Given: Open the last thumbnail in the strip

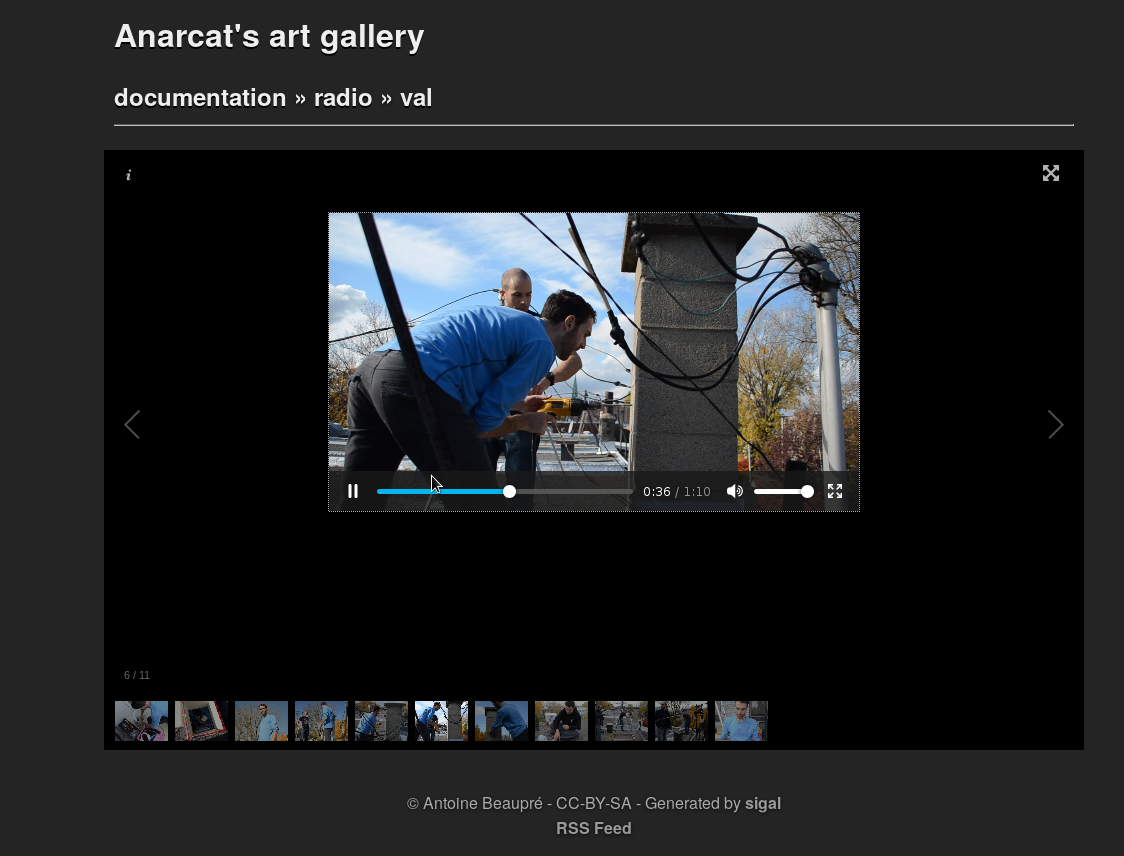Looking at the screenshot, I should [741, 721].
